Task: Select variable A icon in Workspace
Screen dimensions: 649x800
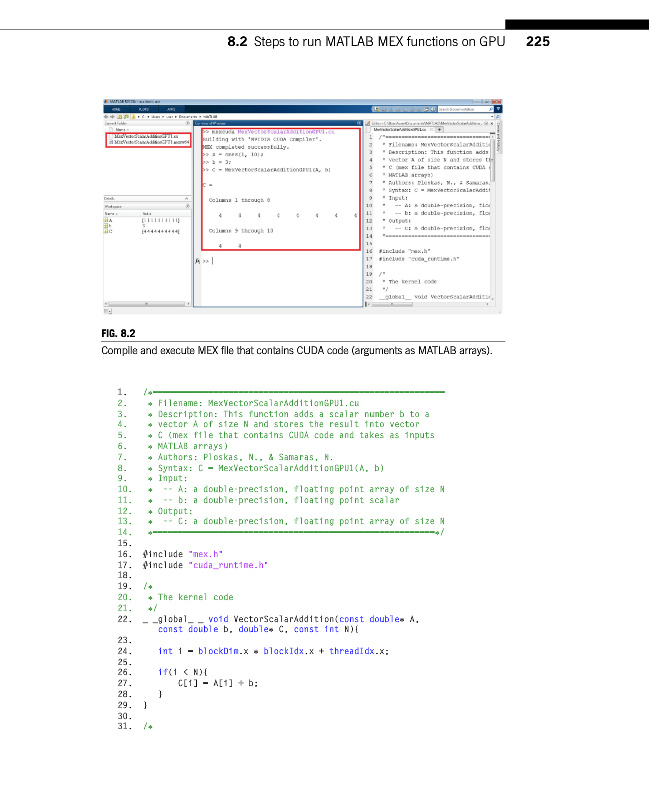Action: [107, 219]
